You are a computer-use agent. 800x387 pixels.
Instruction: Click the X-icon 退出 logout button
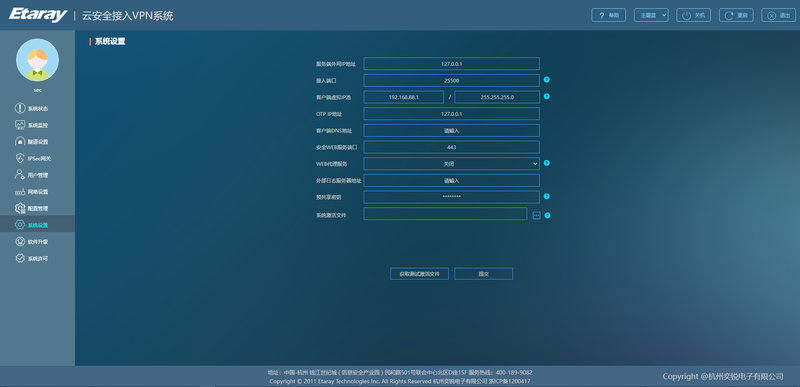click(779, 15)
